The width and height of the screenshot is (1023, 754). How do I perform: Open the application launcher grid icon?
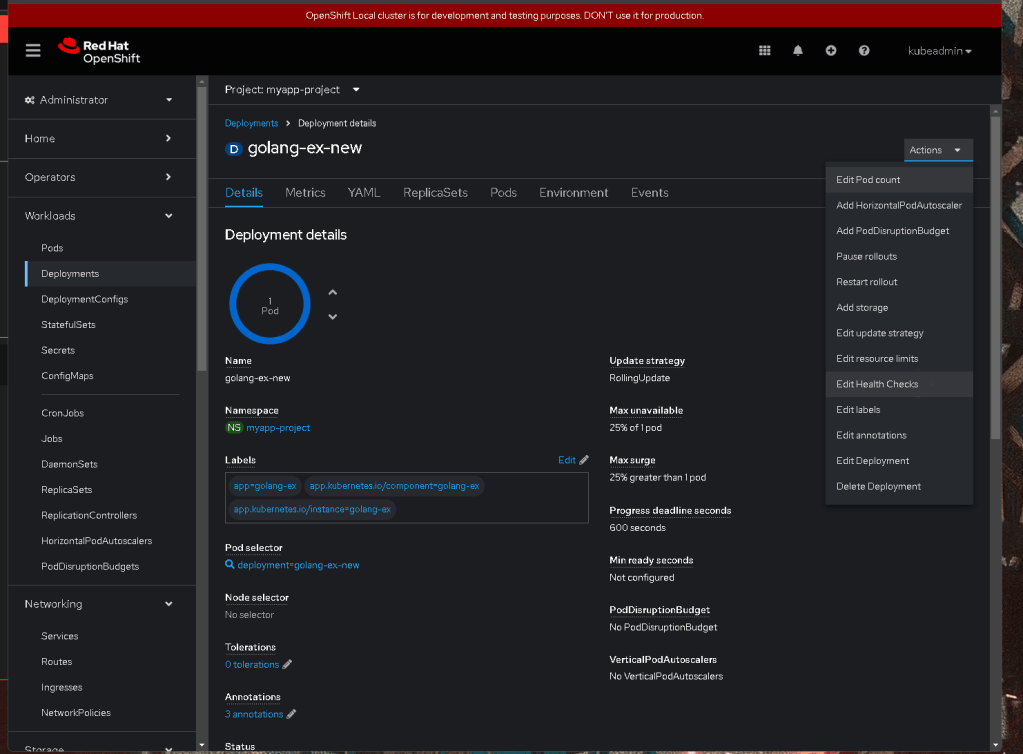765,50
